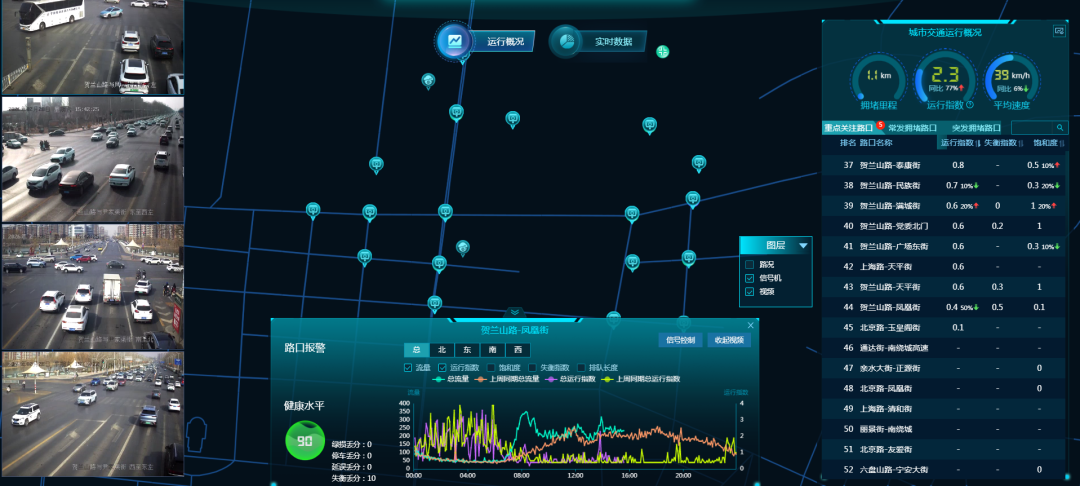Click the expand icon in 城市交通运行概况 header

[x=1059, y=32]
